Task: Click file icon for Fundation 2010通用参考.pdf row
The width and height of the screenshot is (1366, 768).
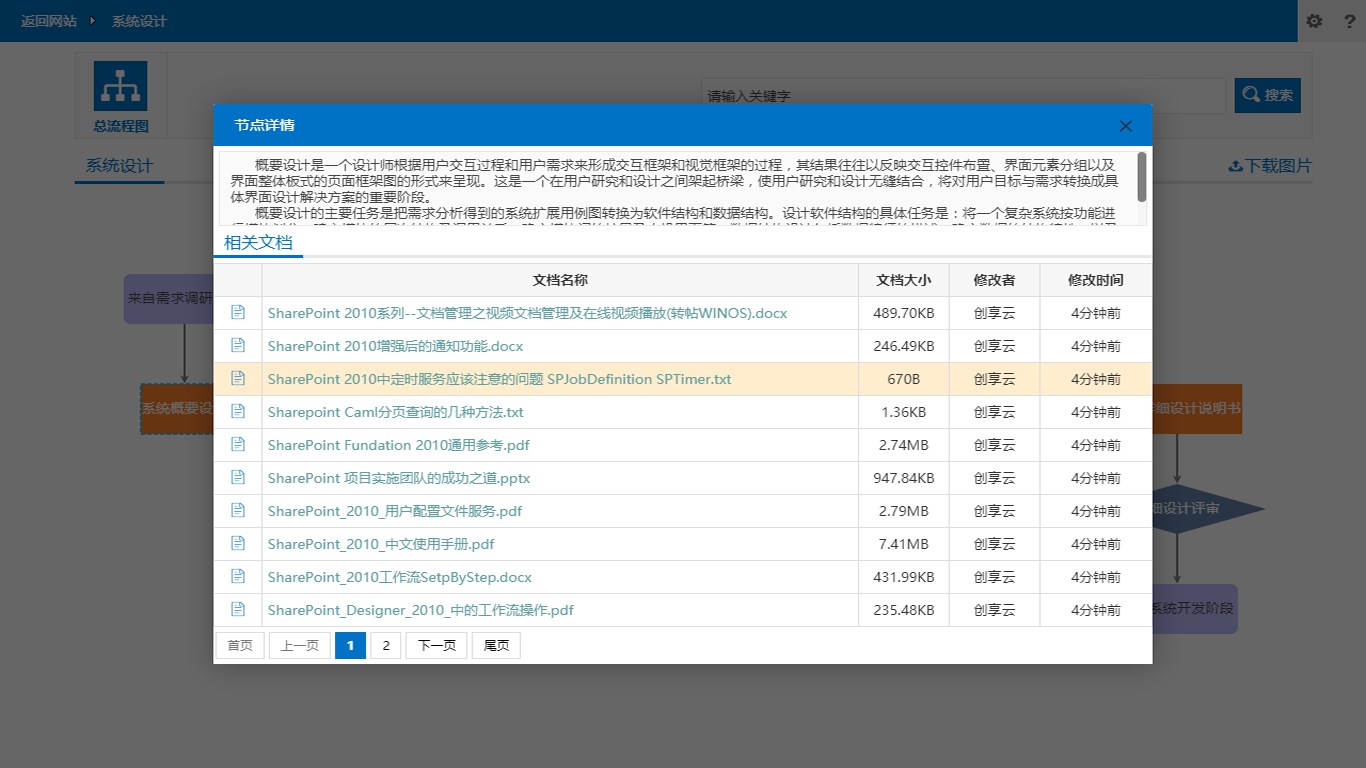Action: click(x=238, y=444)
